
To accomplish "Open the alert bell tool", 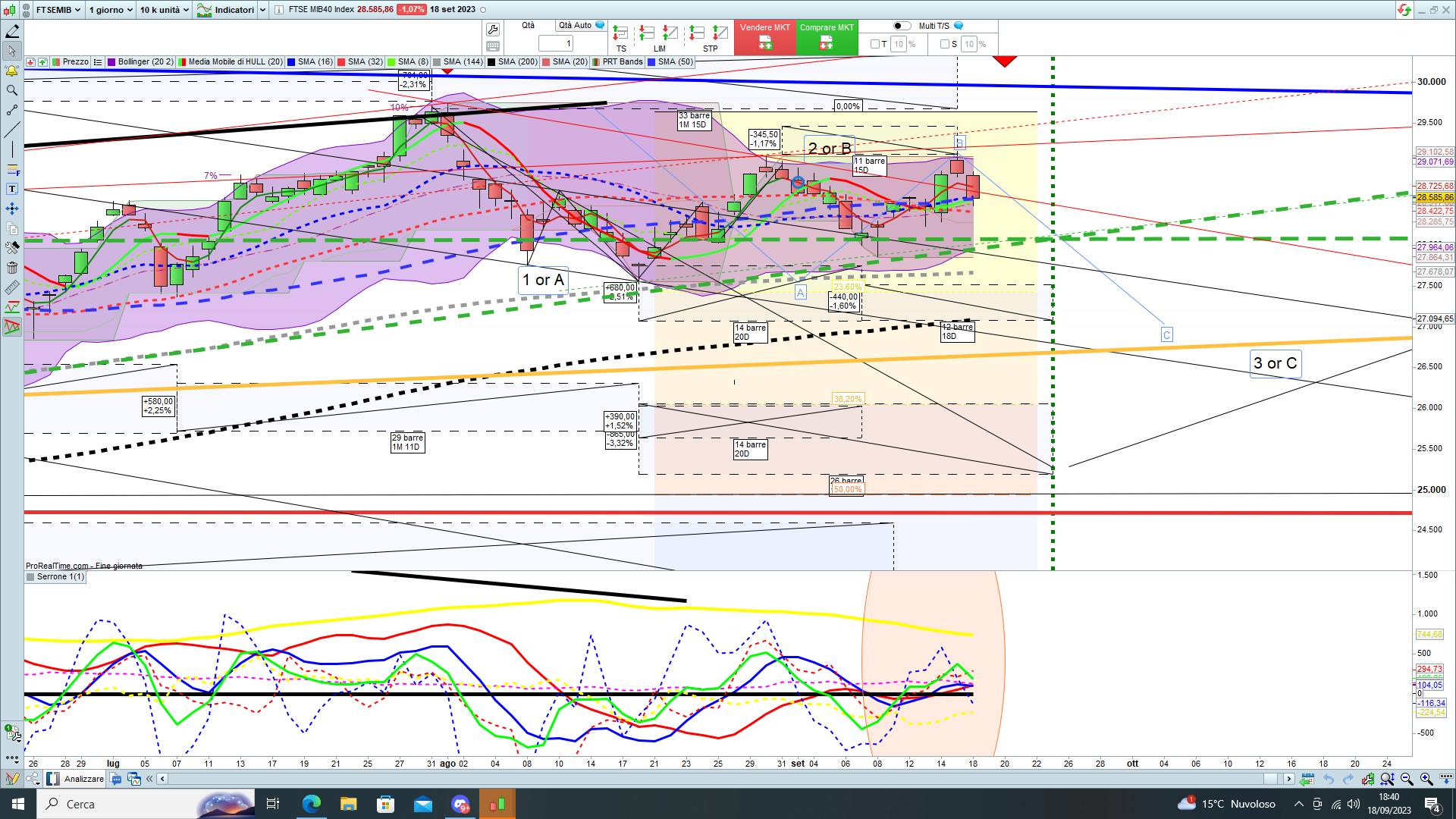I will [x=12, y=71].
